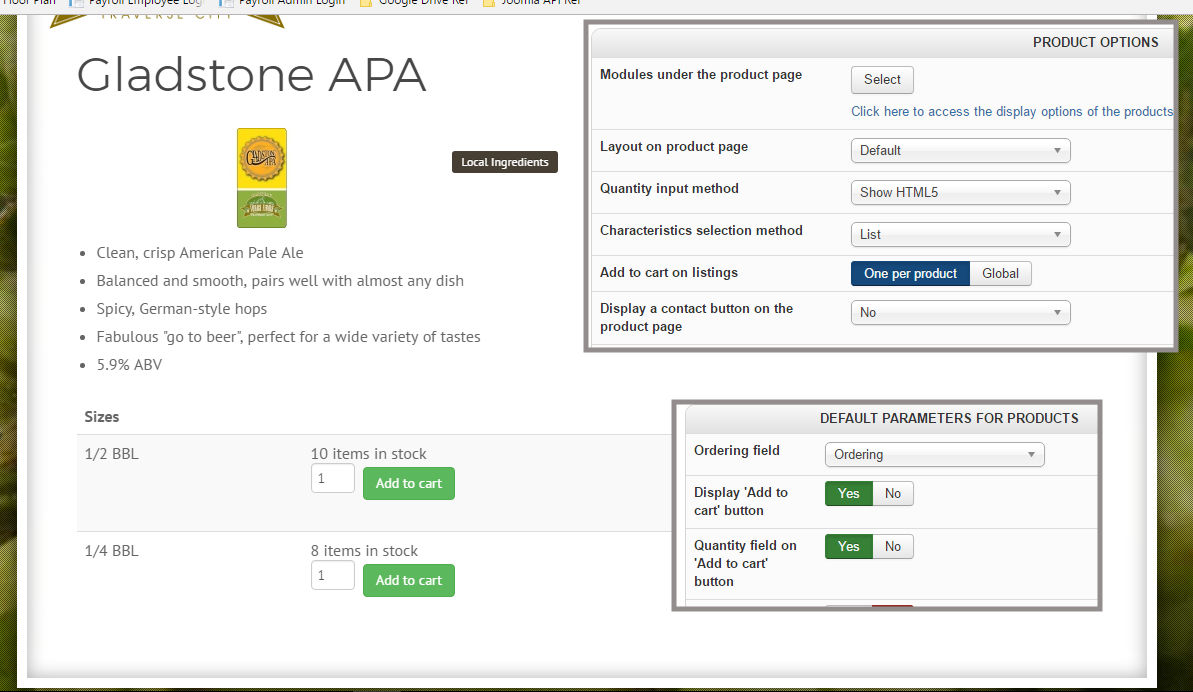Open the Layout on product page dropdown

(960, 151)
